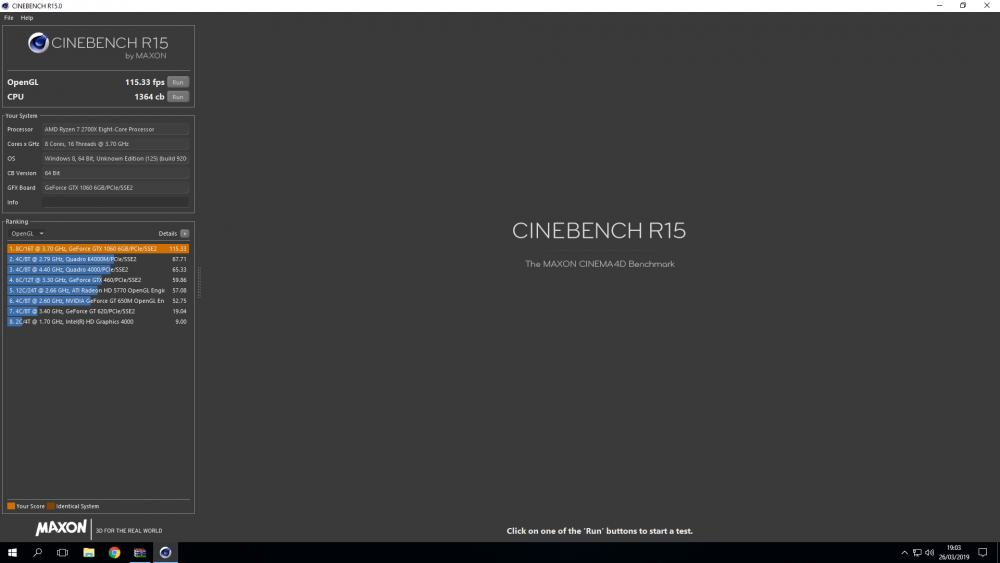Screen dimensions: 1000x563
Task: Click the Processor field AMD Ryzen 7 2700X
Action: [x=115, y=129]
